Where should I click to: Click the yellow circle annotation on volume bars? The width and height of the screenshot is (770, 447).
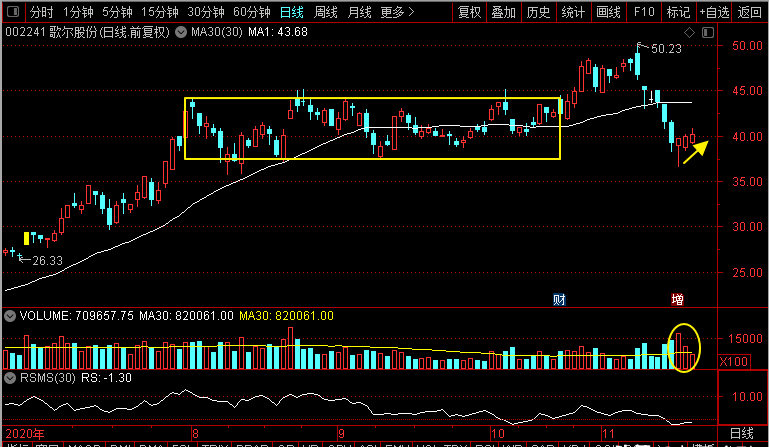(684, 348)
